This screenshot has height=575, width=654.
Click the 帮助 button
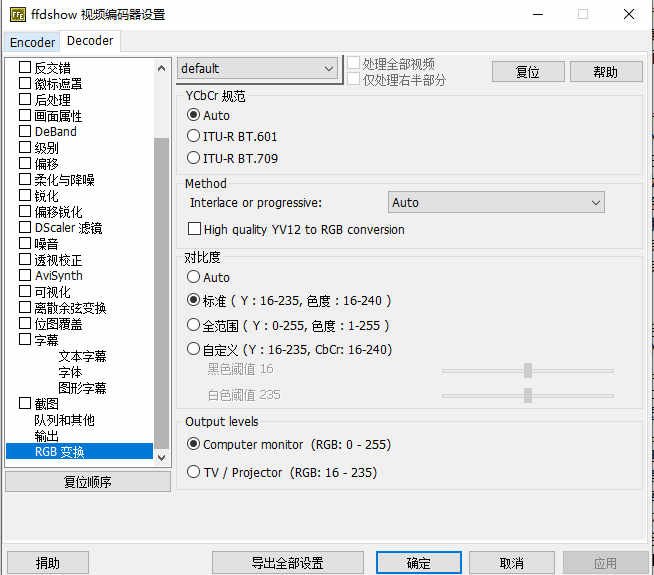[x=606, y=72]
